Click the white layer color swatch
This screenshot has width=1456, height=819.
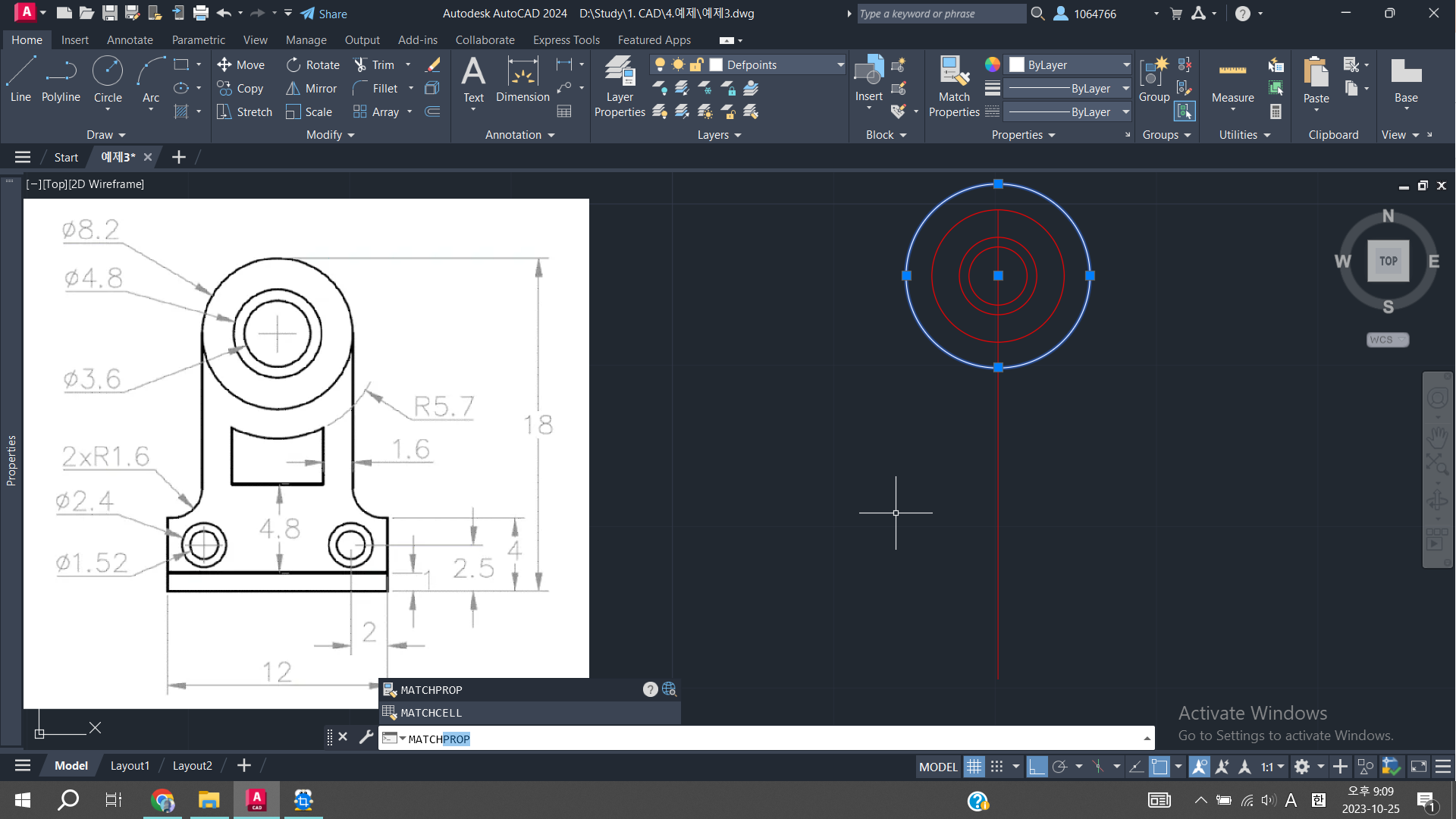[716, 65]
